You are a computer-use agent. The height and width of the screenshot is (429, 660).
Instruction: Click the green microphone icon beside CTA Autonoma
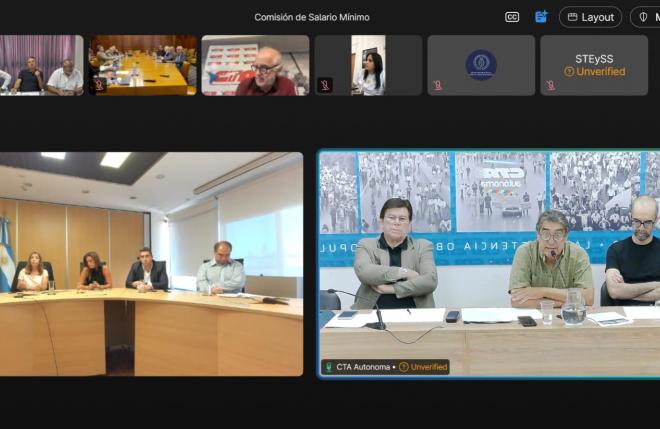click(328, 367)
